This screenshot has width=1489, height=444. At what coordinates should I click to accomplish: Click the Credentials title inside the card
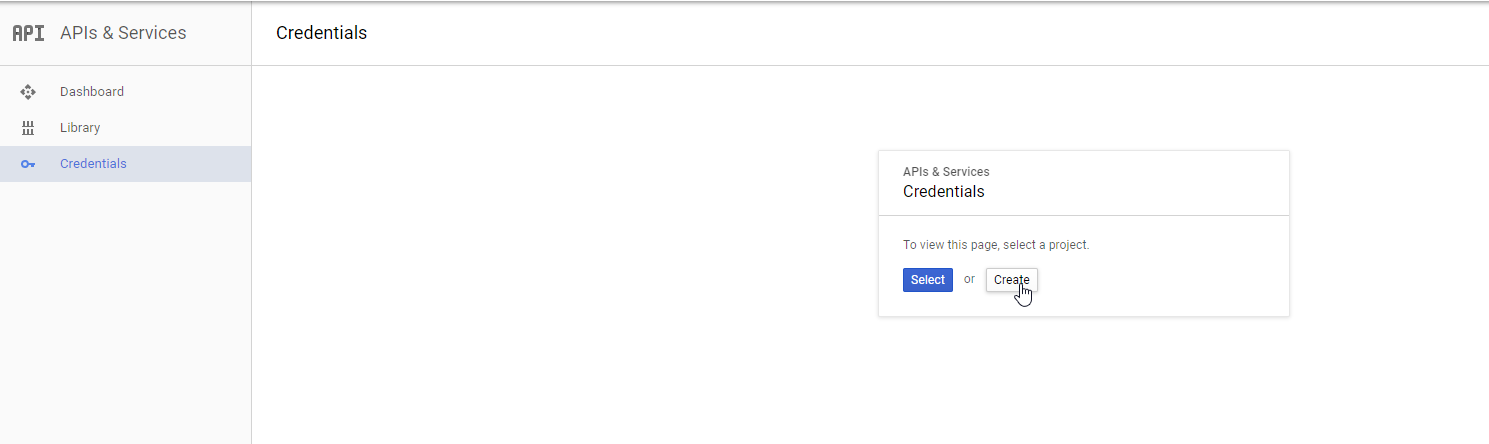click(x=943, y=192)
